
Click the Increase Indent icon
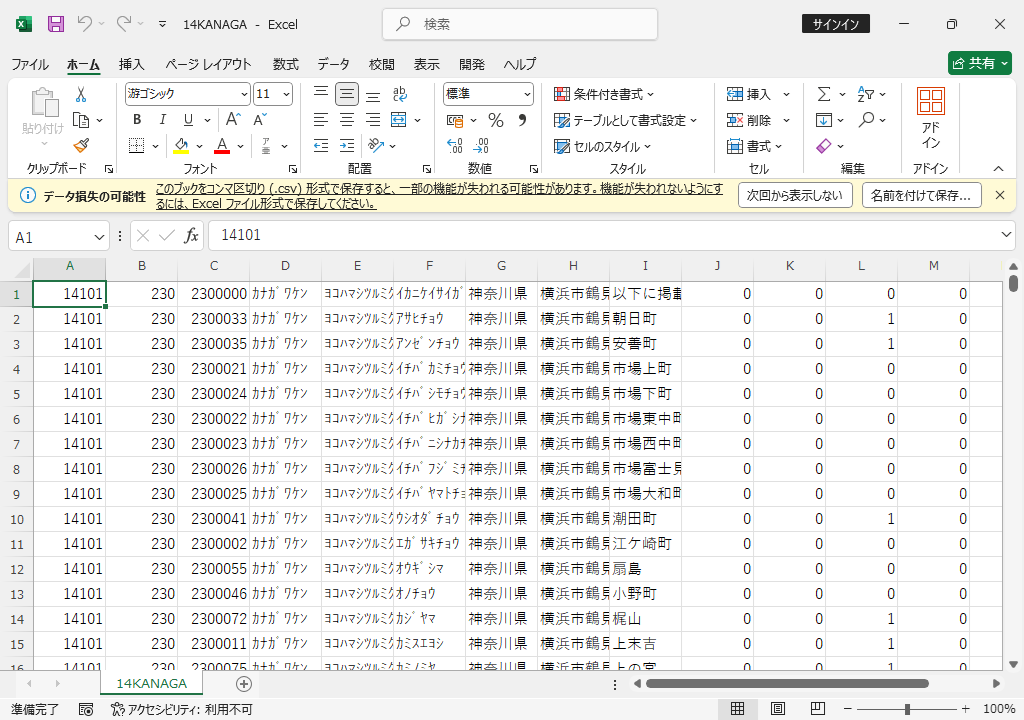(347, 146)
